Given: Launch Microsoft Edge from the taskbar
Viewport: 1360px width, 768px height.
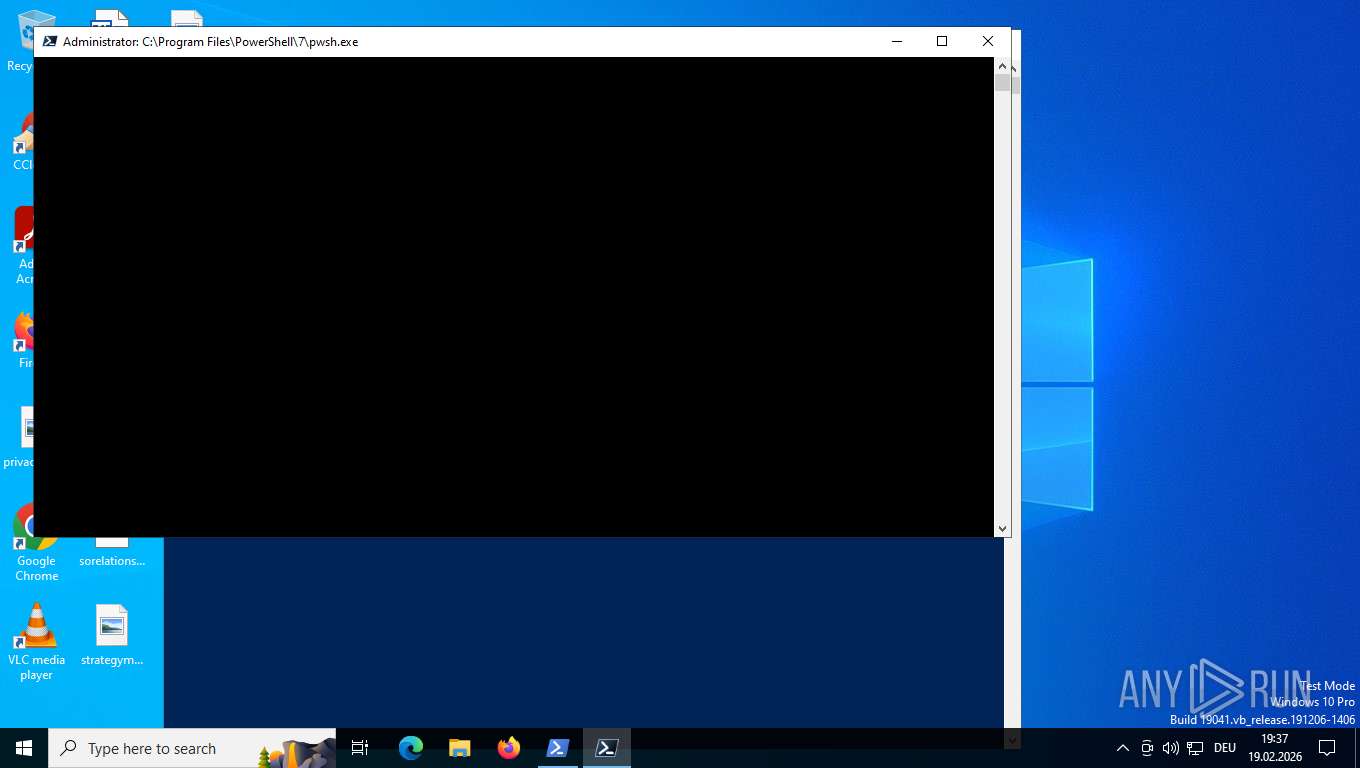Looking at the screenshot, I should [x=410, y=748].
